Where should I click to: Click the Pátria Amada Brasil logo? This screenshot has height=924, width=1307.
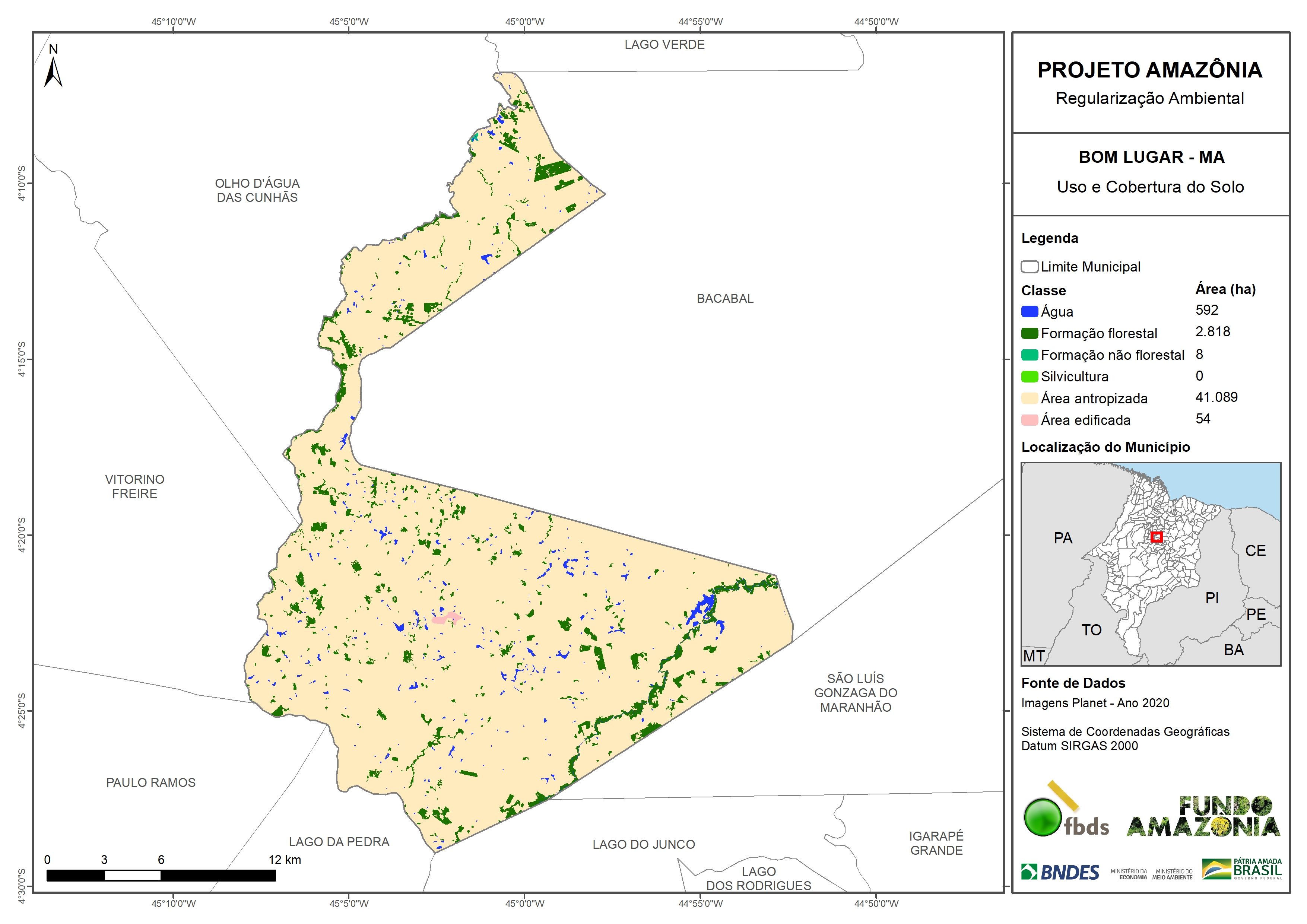(x=1242, y=869)
